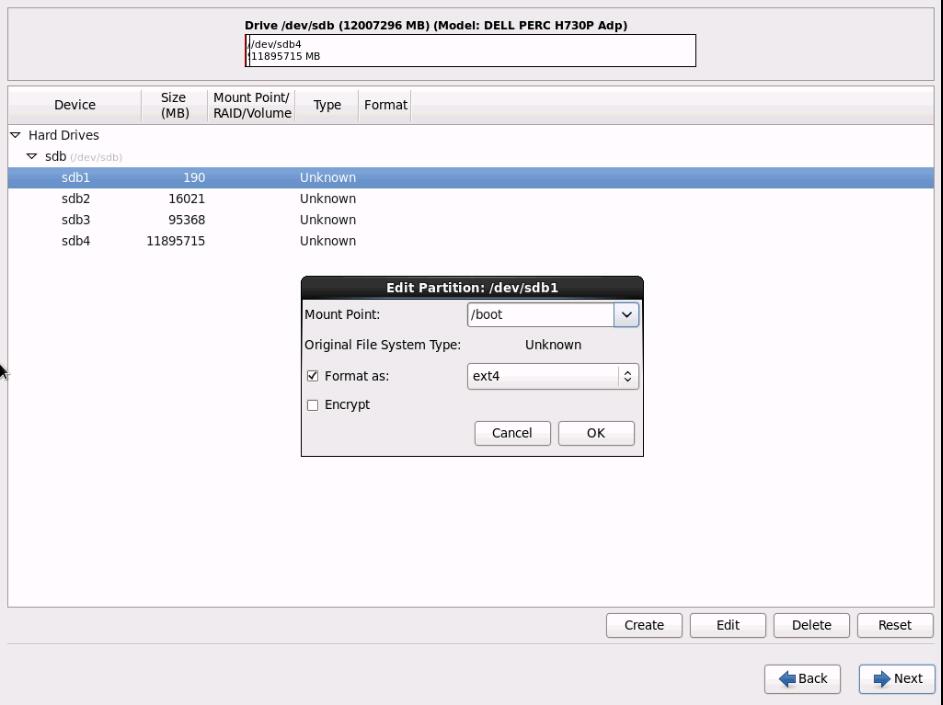The width and height of the screenshot is (943, 705).
Task: Click the Back button with arrow icon
Action: pyautogui.click(x=803, y=678)
